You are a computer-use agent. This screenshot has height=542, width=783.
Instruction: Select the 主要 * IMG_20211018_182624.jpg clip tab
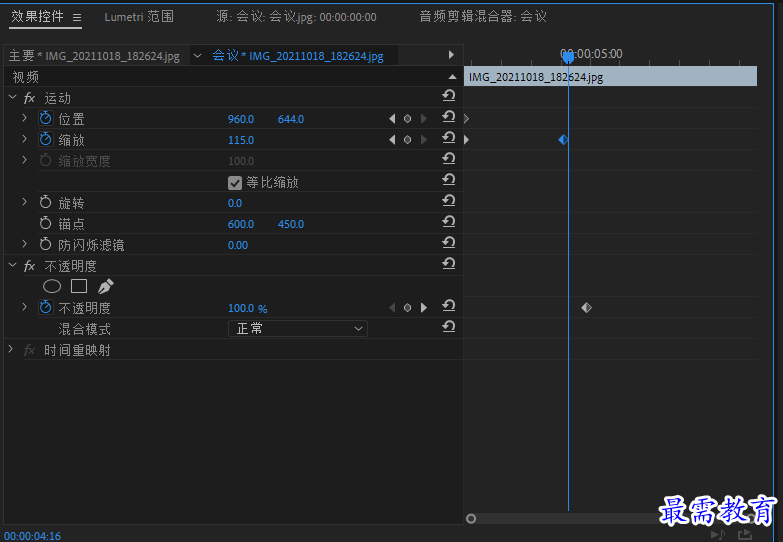94,55
